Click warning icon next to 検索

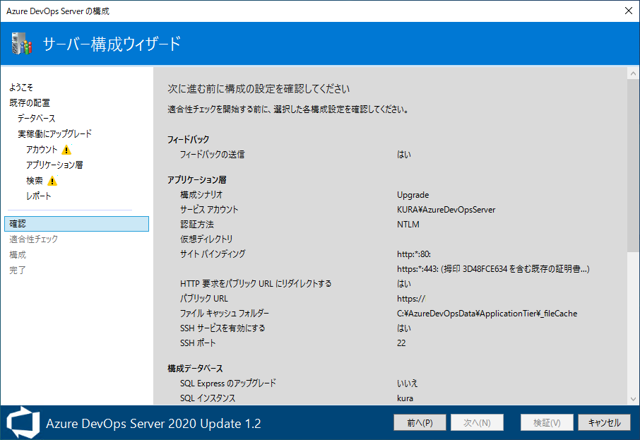[52, 181]
